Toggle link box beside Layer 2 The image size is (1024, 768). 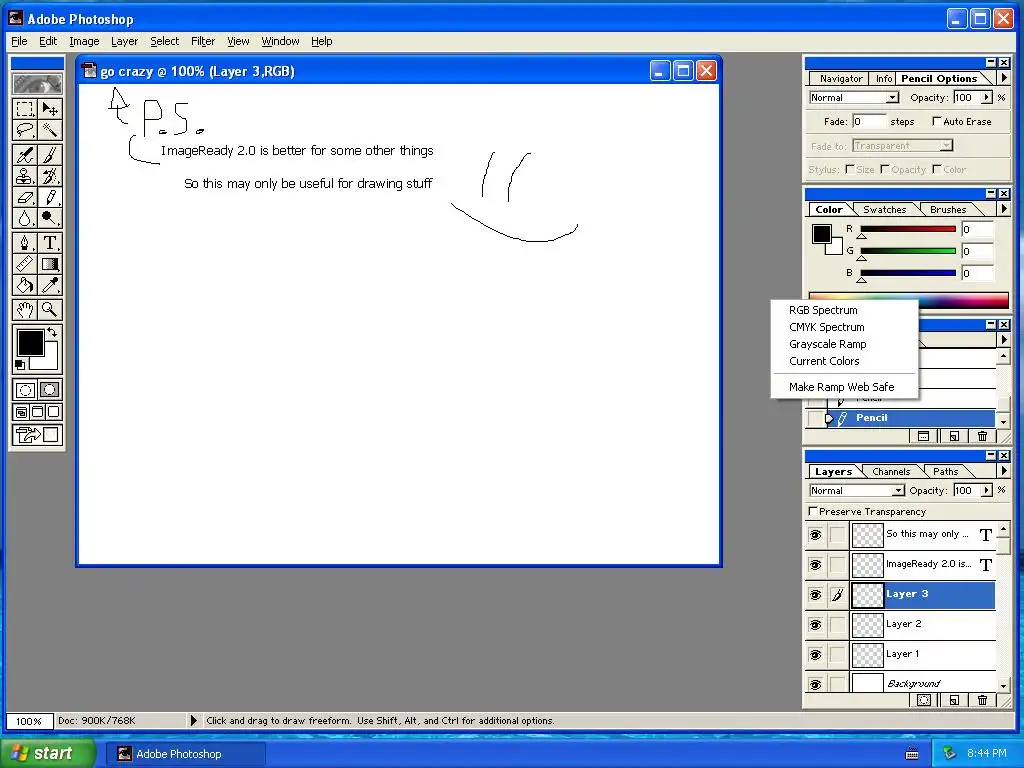[x=837, y=624]
